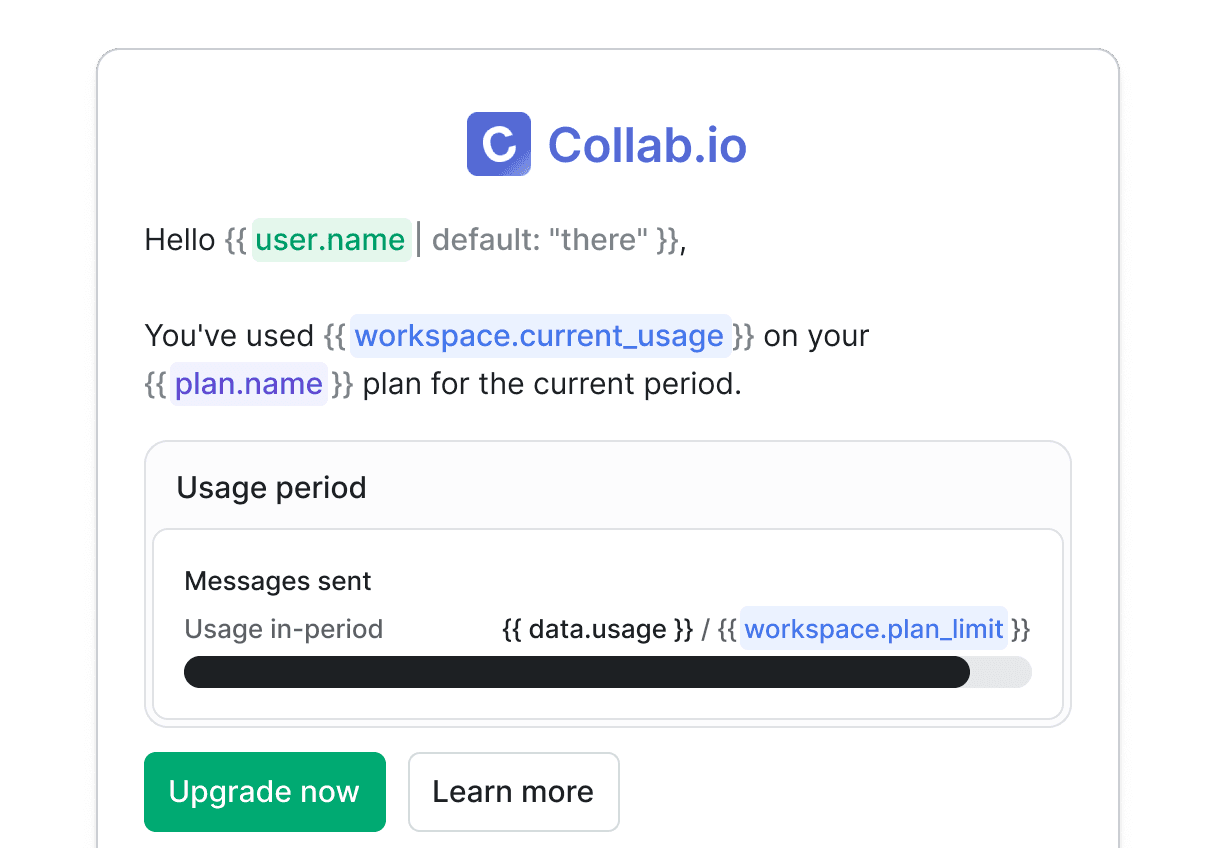Image resolution: width=1216 pixels, height=848 pixels.
Task: Select the user.name variable chip
Action: pyautogui.click(x=330, y=240)
